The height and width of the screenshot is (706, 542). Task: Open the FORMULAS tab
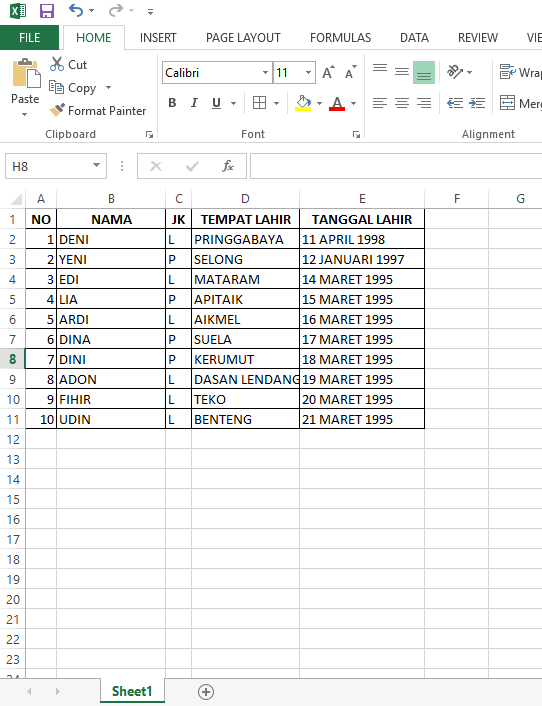[340, 37]
